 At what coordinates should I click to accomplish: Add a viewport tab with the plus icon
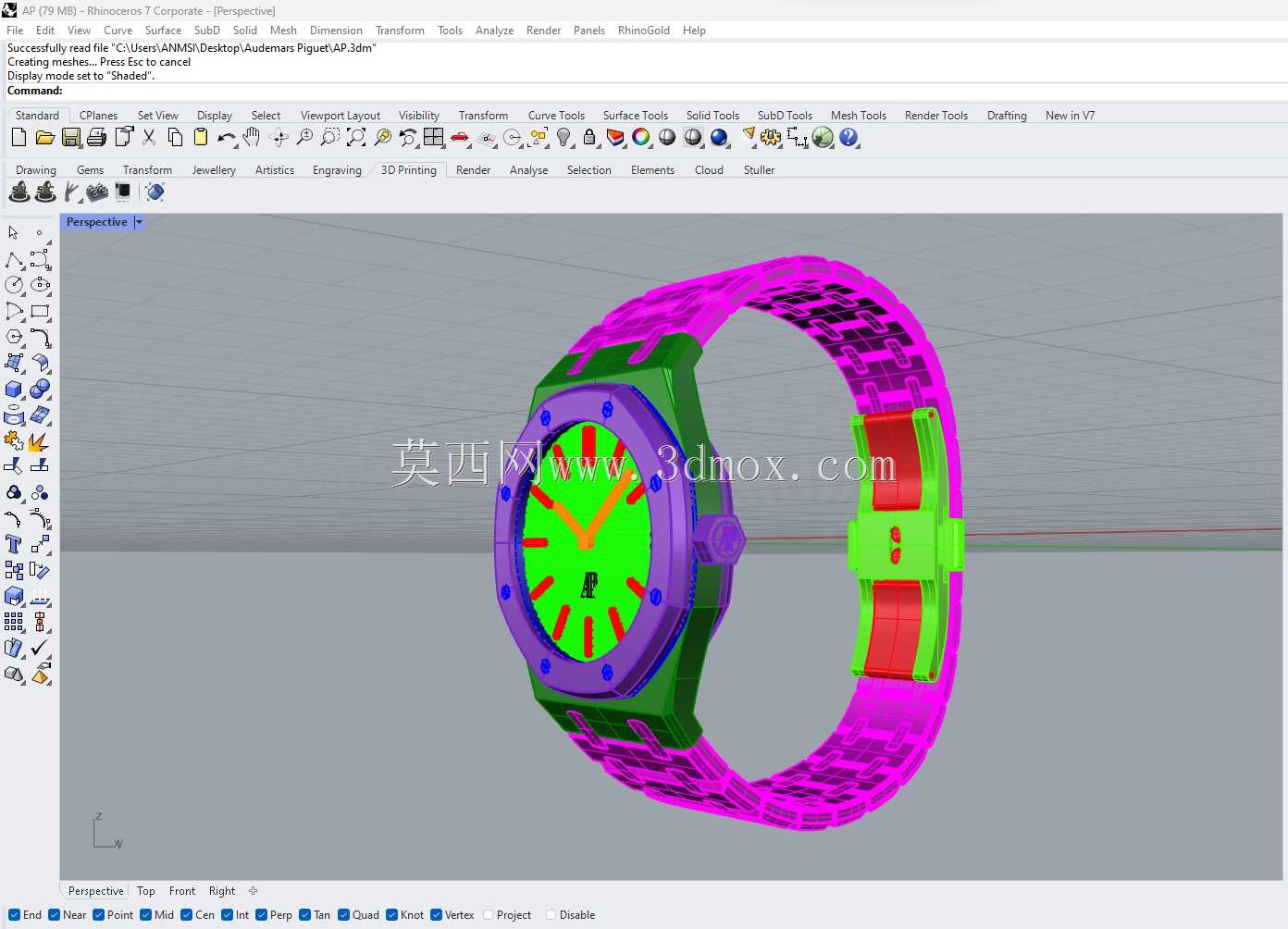[254, 891]
